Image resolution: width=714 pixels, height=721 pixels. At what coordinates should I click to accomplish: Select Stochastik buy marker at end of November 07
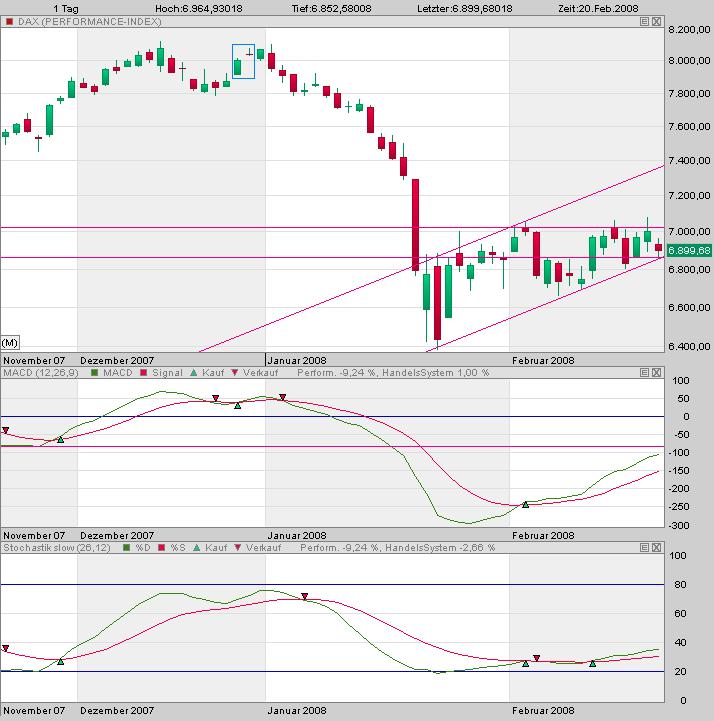click(60, 661)
